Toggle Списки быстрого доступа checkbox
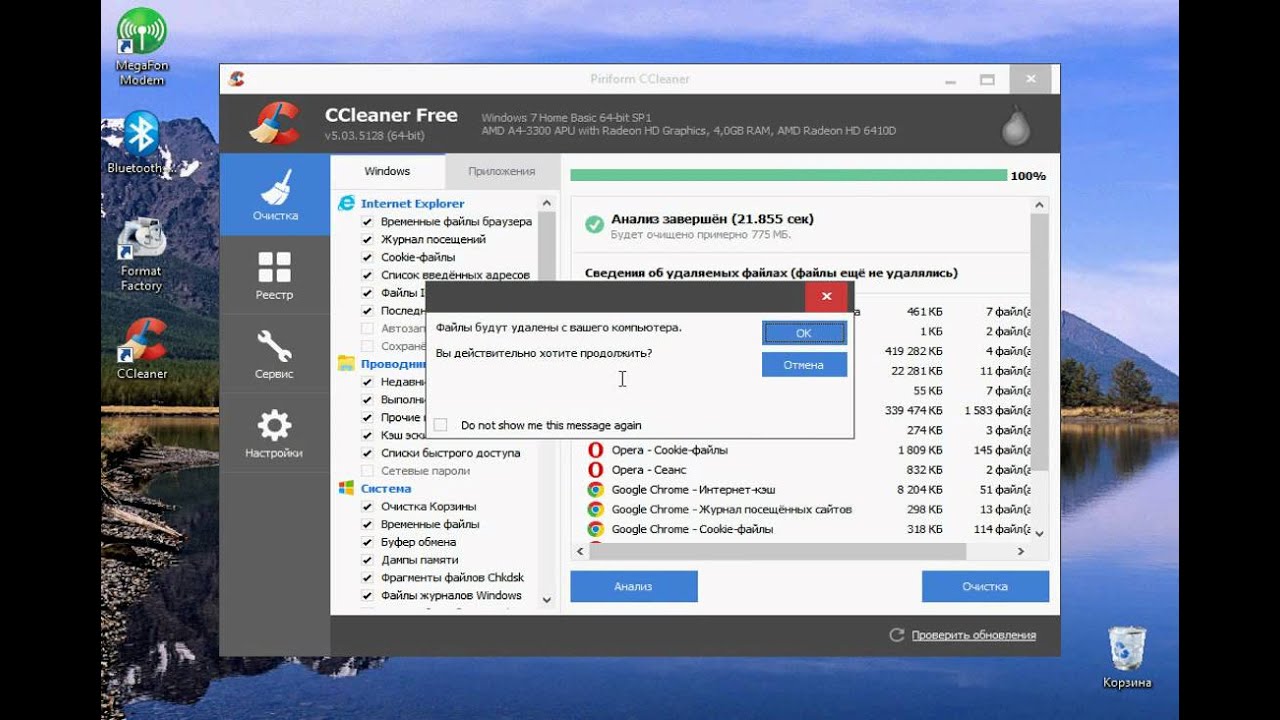 (367, 453)
